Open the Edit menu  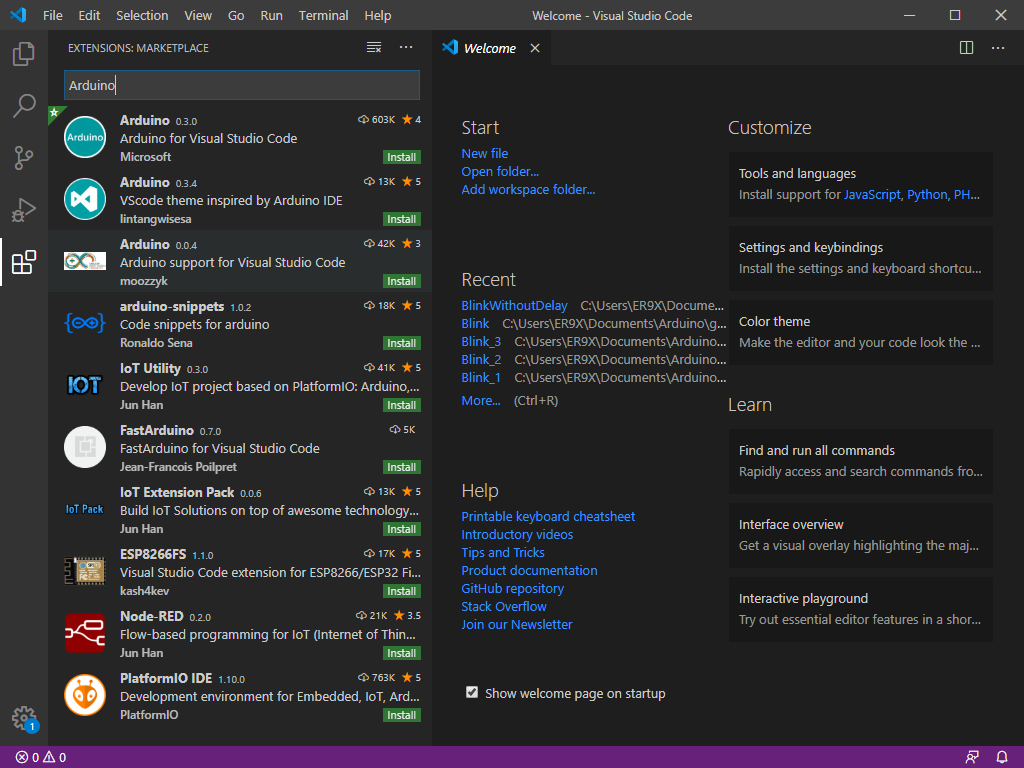click(89, 16)
